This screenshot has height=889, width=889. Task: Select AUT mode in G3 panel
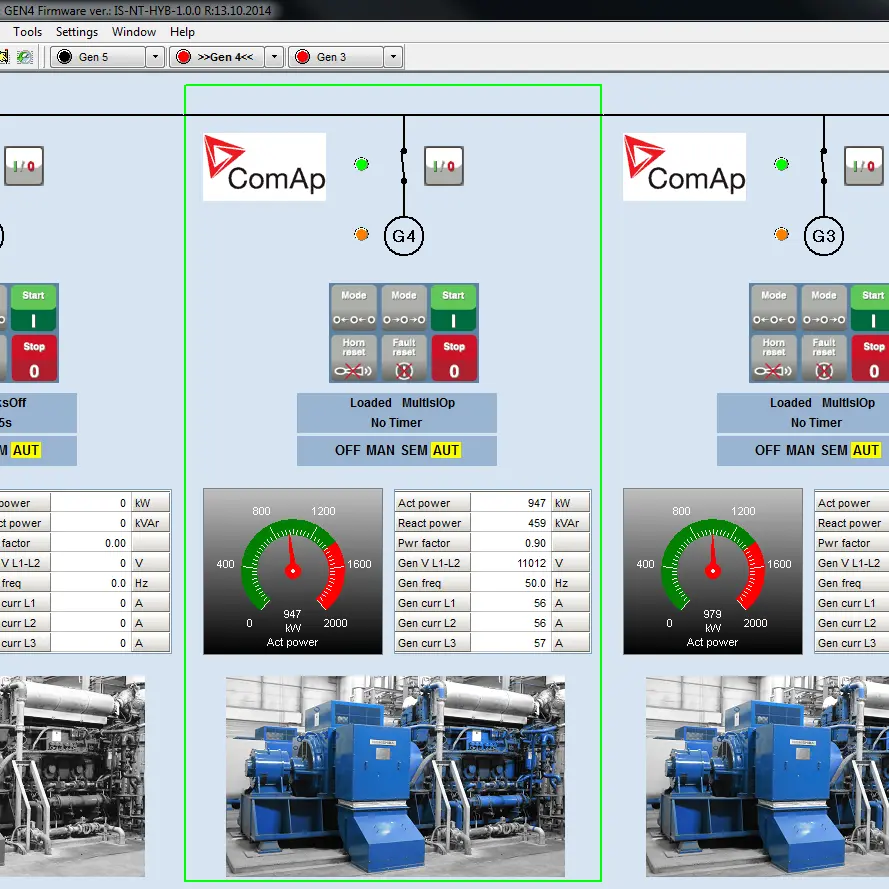866,450
